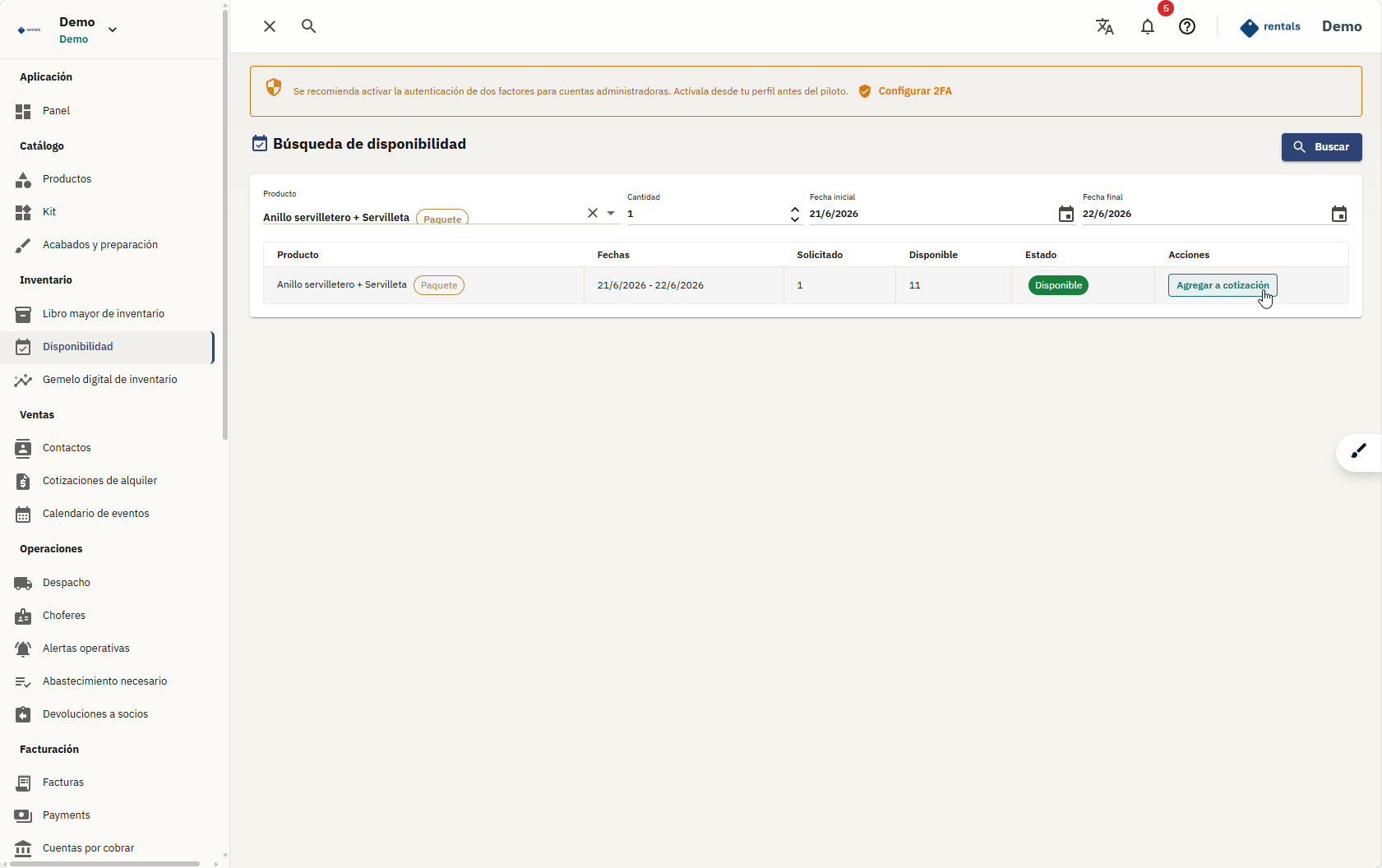The height and width of the screenshot is (868, 1382).
Task: Click the Choferes badge icon
Action: (x=23, y=616)
